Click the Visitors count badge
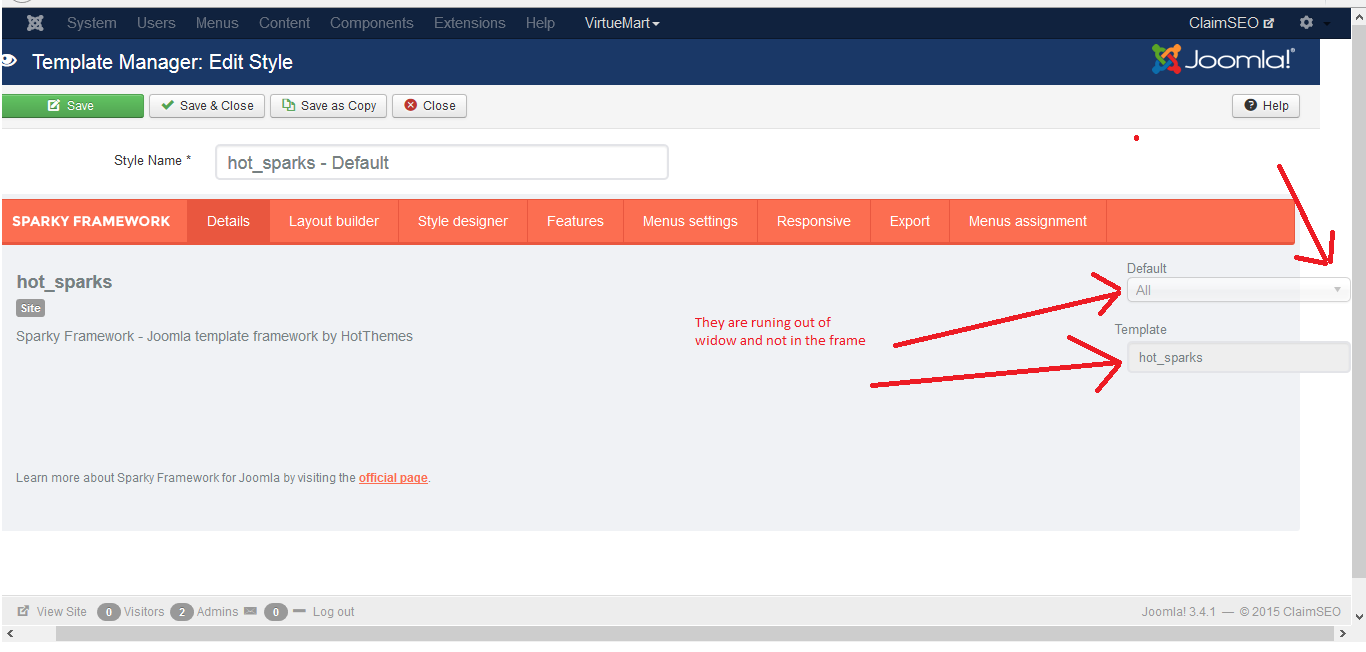This screenshot has height=652, width=1366. (109, 612)
